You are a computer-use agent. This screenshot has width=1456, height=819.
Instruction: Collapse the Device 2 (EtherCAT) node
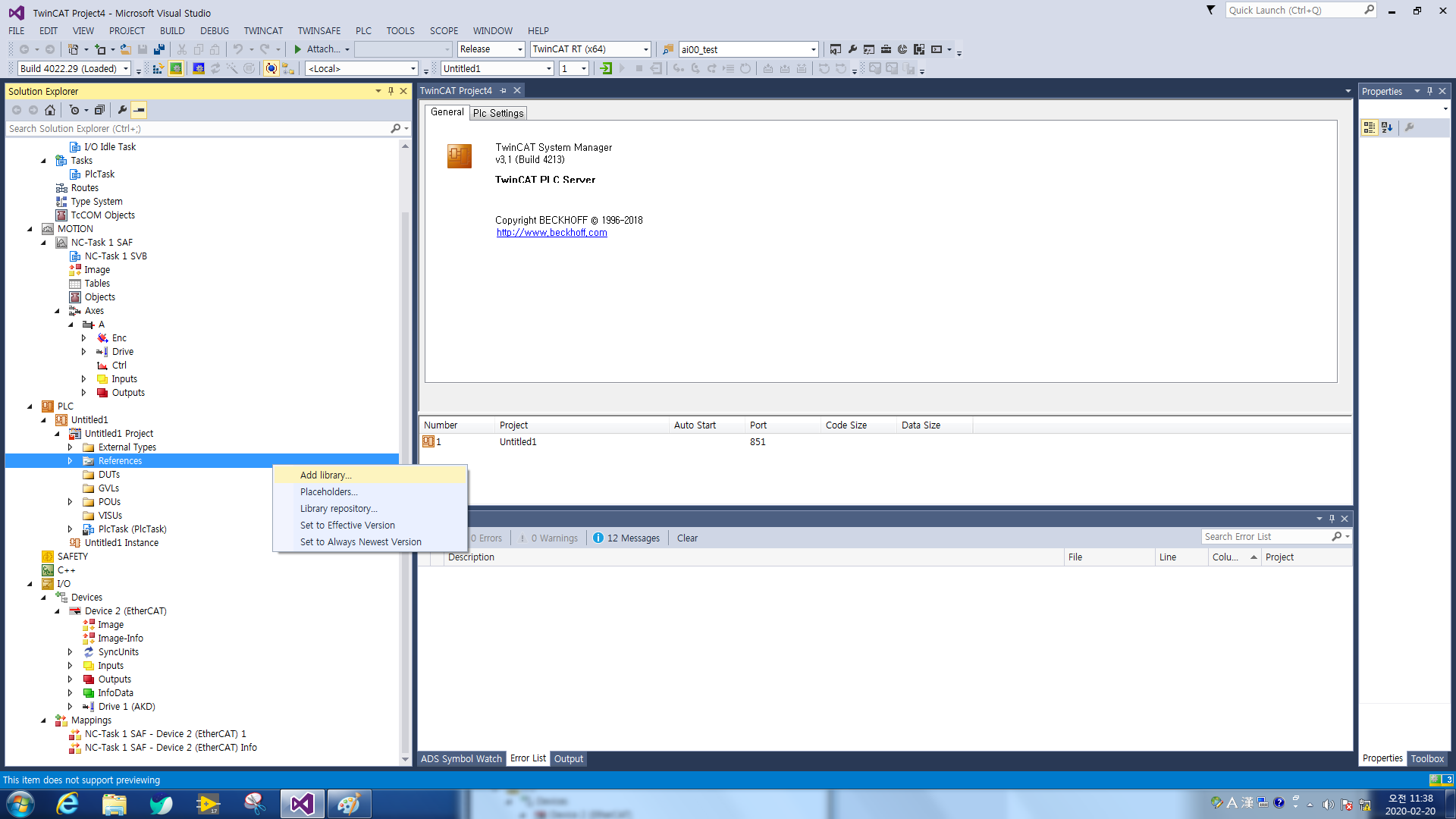tap(57, 611)
